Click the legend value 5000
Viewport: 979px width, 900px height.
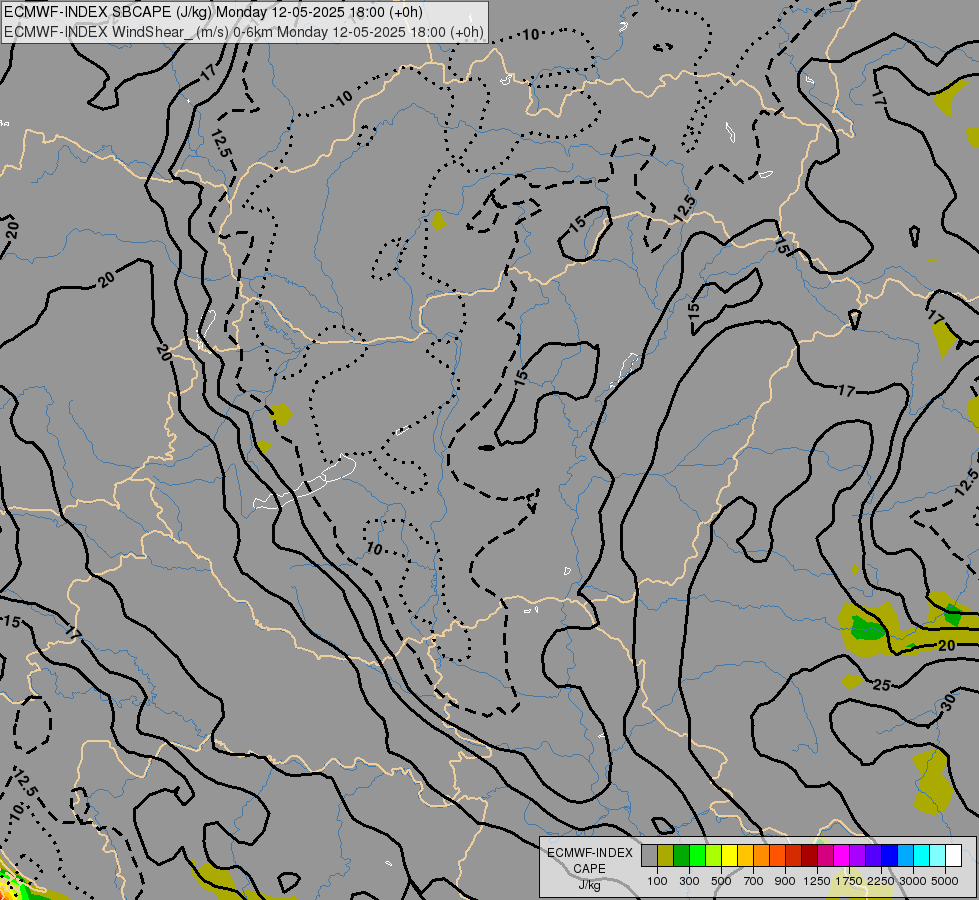(x=945, y=881)
